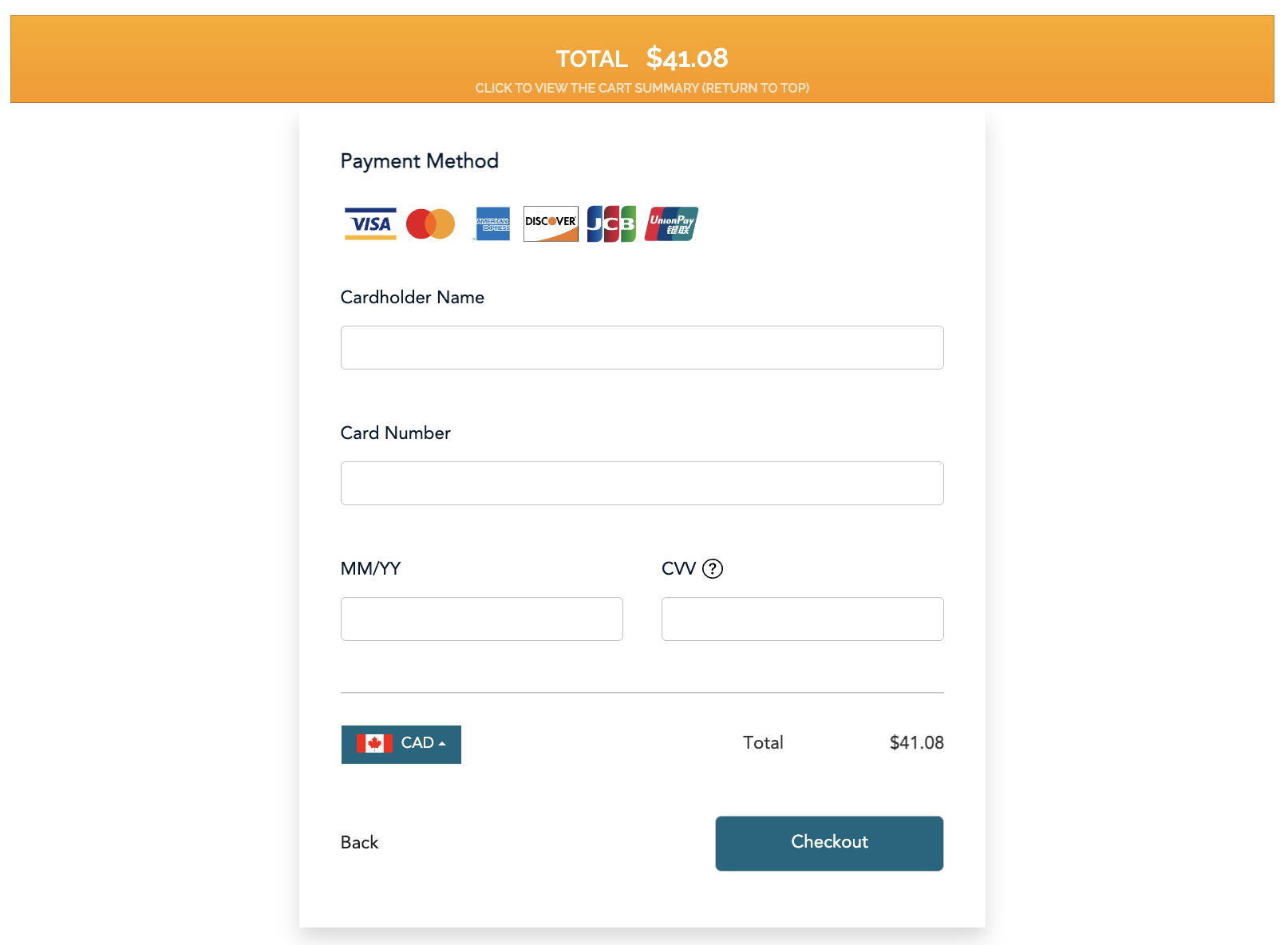The width and height of the screenshot is (1288, 945).
Task: Select the American Express card icon
Action: tap(492, 223)
